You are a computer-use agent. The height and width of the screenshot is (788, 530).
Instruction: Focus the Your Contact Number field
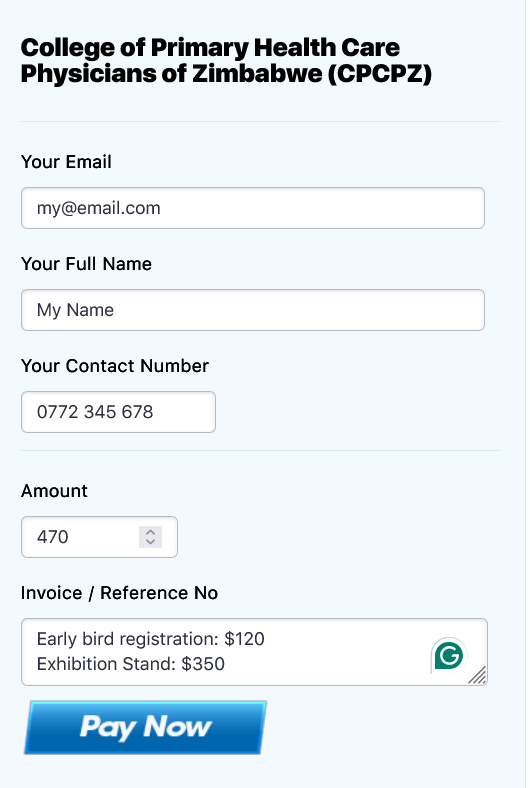(118, 412)
